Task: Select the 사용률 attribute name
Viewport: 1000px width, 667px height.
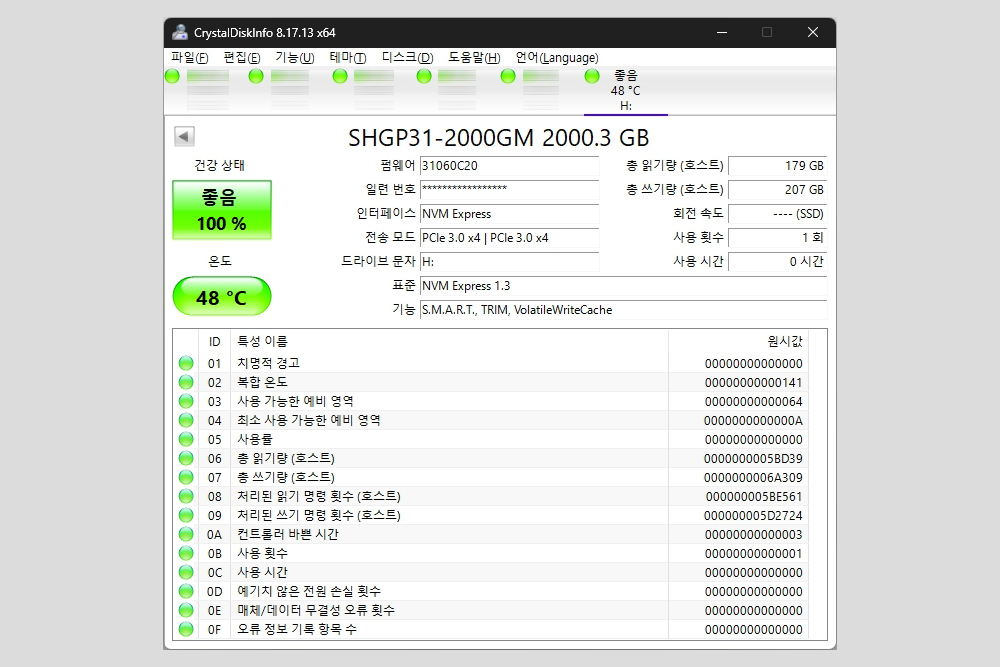Action: click(x=254, y=439)
